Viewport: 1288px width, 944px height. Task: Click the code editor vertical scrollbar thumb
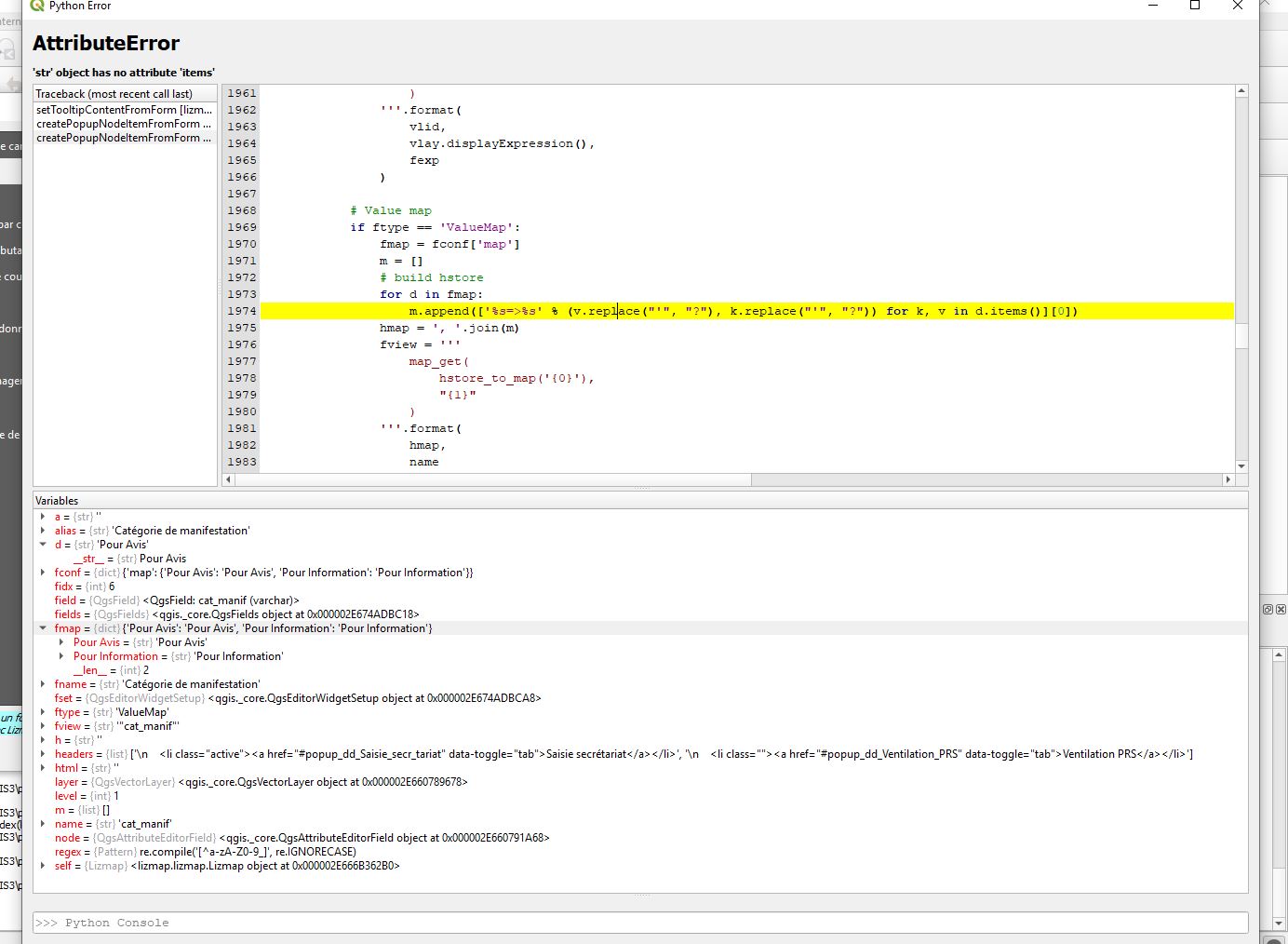[1241, 336]
